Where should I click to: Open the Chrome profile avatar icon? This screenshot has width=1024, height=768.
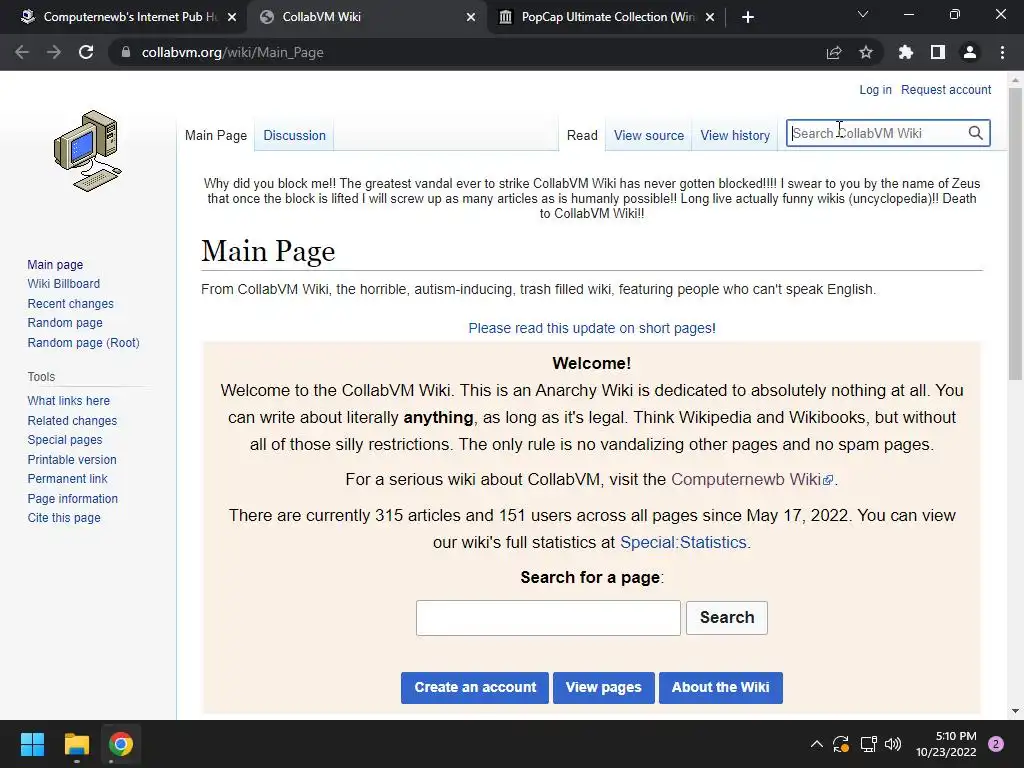(x=970, y=52)
